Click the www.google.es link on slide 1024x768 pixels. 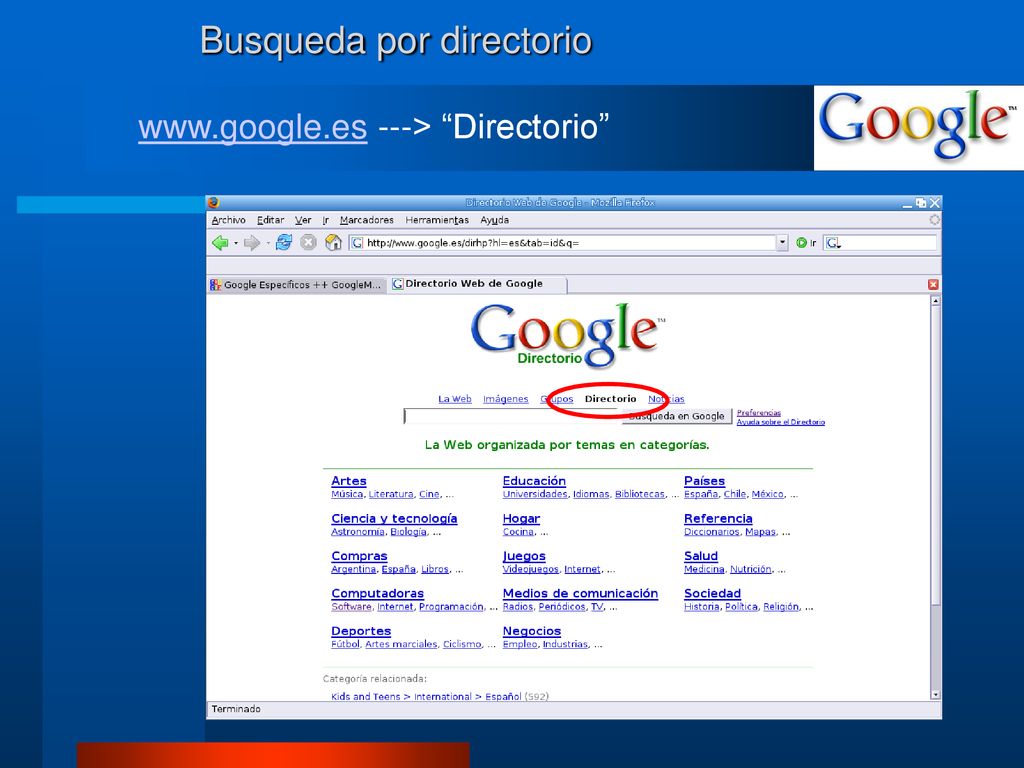pos(253,127)
